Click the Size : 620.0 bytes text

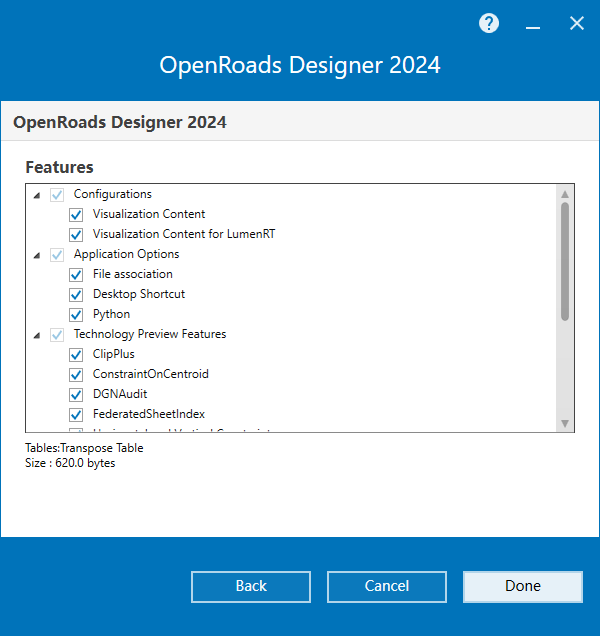click(70, 463)
